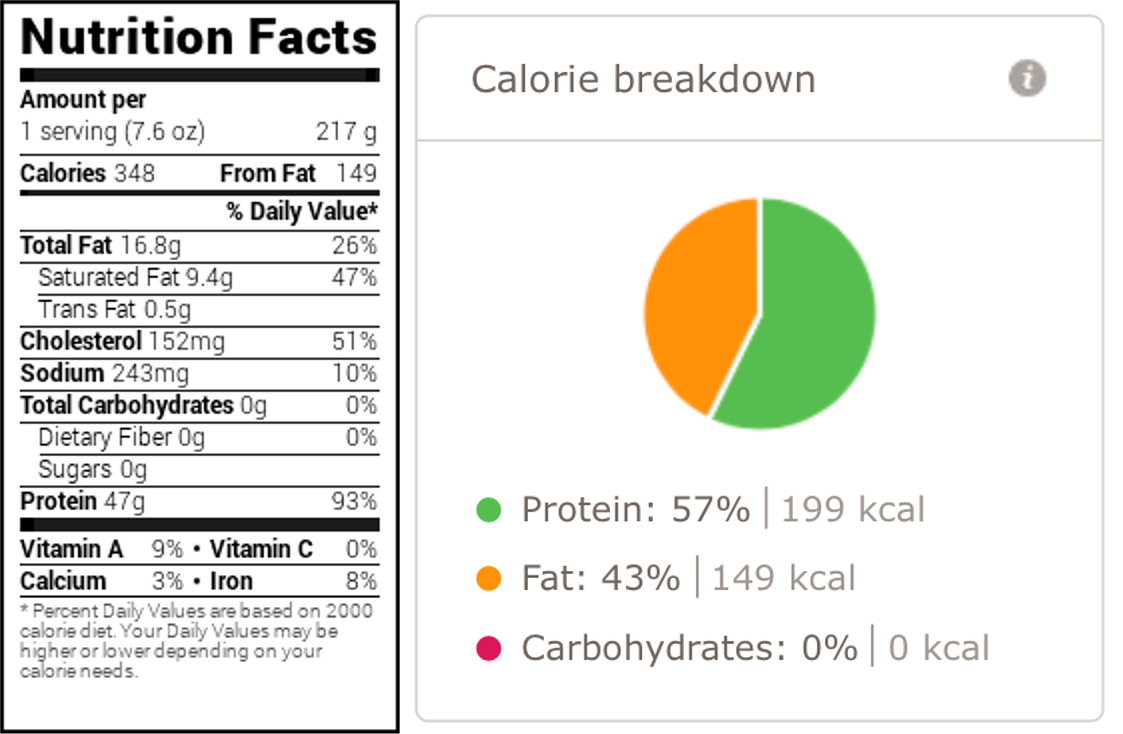Viewport: 1123px width, 734px height.
Task: Click the Carbohydrates: 0% legend label
Action: 689,648
